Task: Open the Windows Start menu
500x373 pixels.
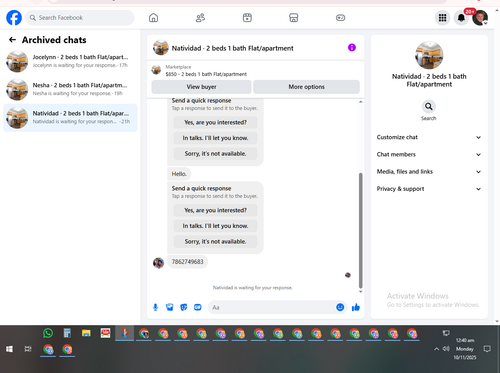Action: click(x=9, y=349)
